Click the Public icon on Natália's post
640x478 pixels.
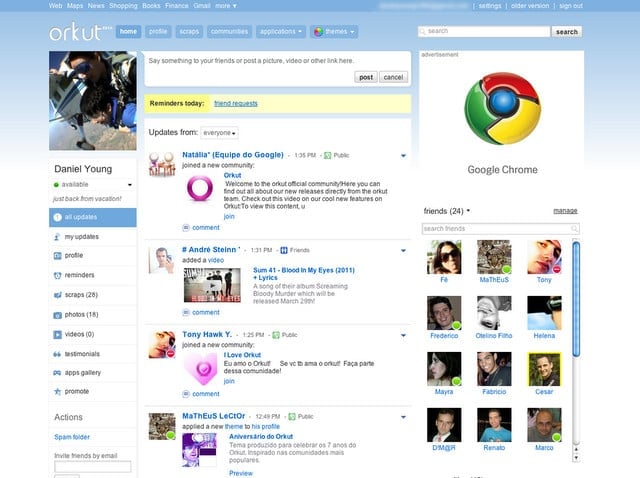(x=327, y=156)
